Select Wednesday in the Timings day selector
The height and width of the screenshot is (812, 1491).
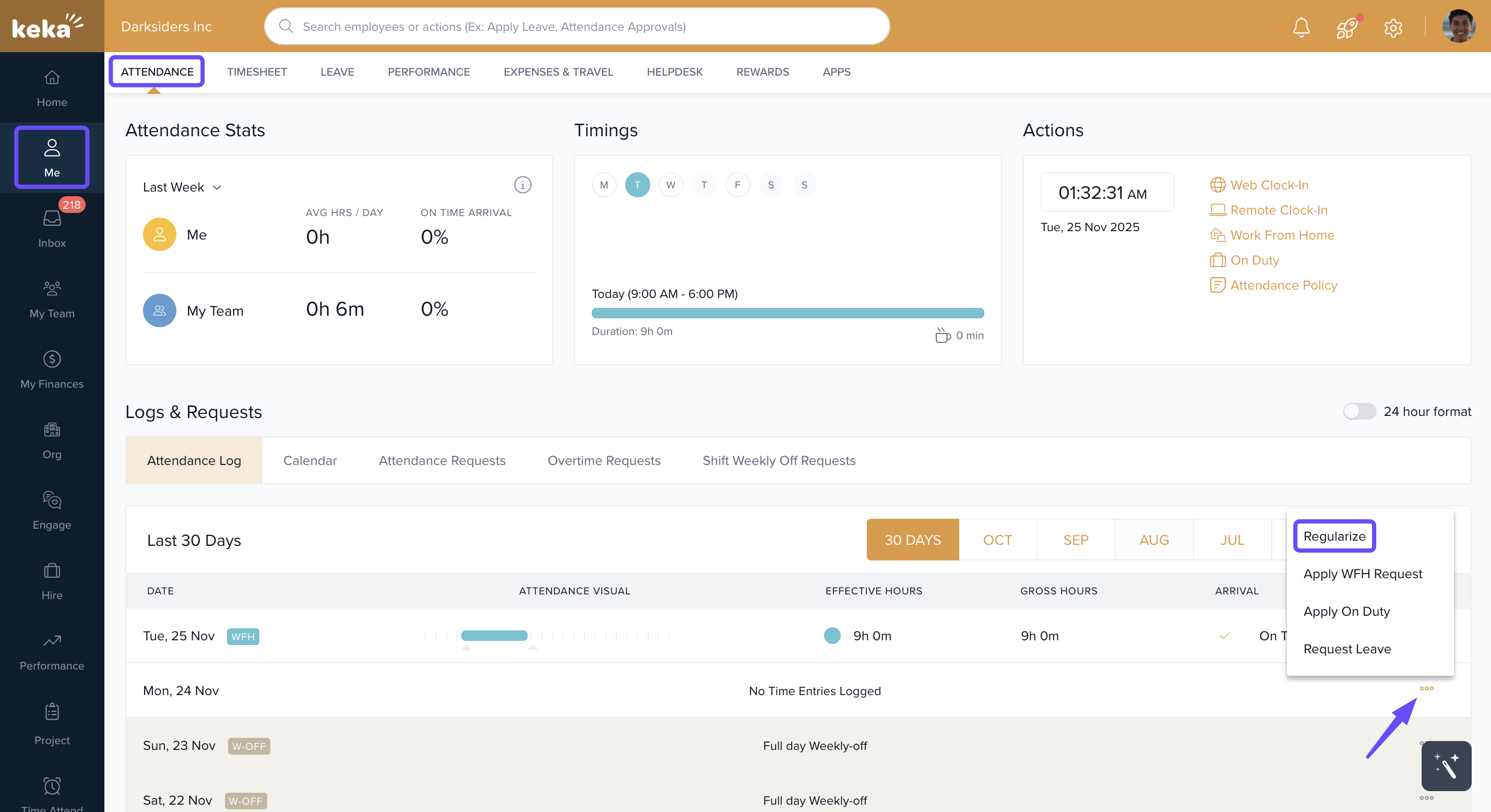coord(670,185)
